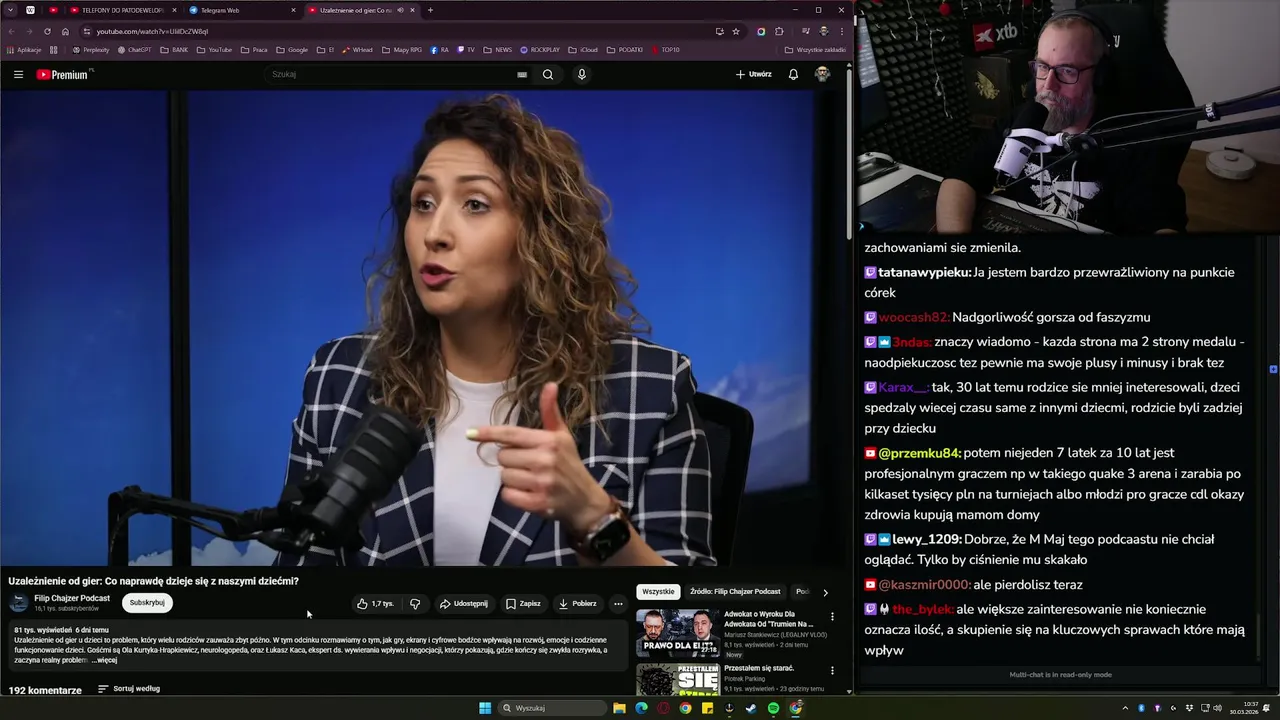Open the Aplikacje apps shortcut
The width and height of the screenshot is (1280, 720).
pos(24,49)
